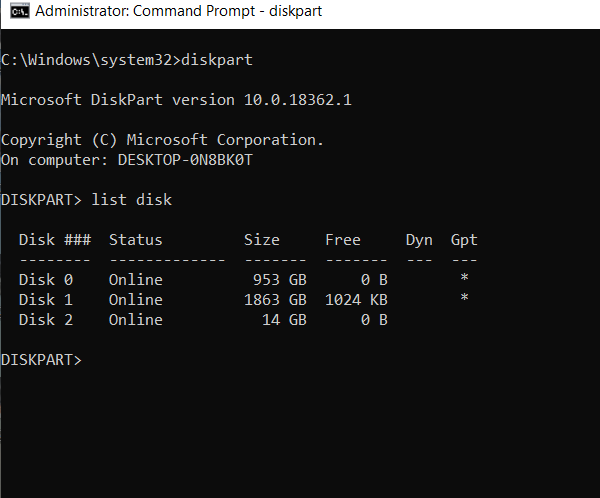Click the 'Size' column header
Image resolution: width=600 pixels, height=498 pixels.
point(262,240)
